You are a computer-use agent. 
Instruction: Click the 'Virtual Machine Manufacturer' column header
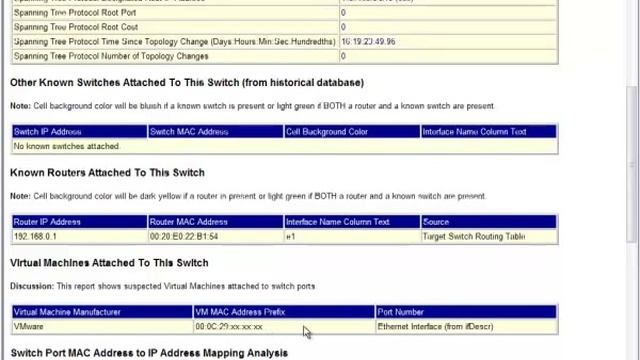click(102, 312)
